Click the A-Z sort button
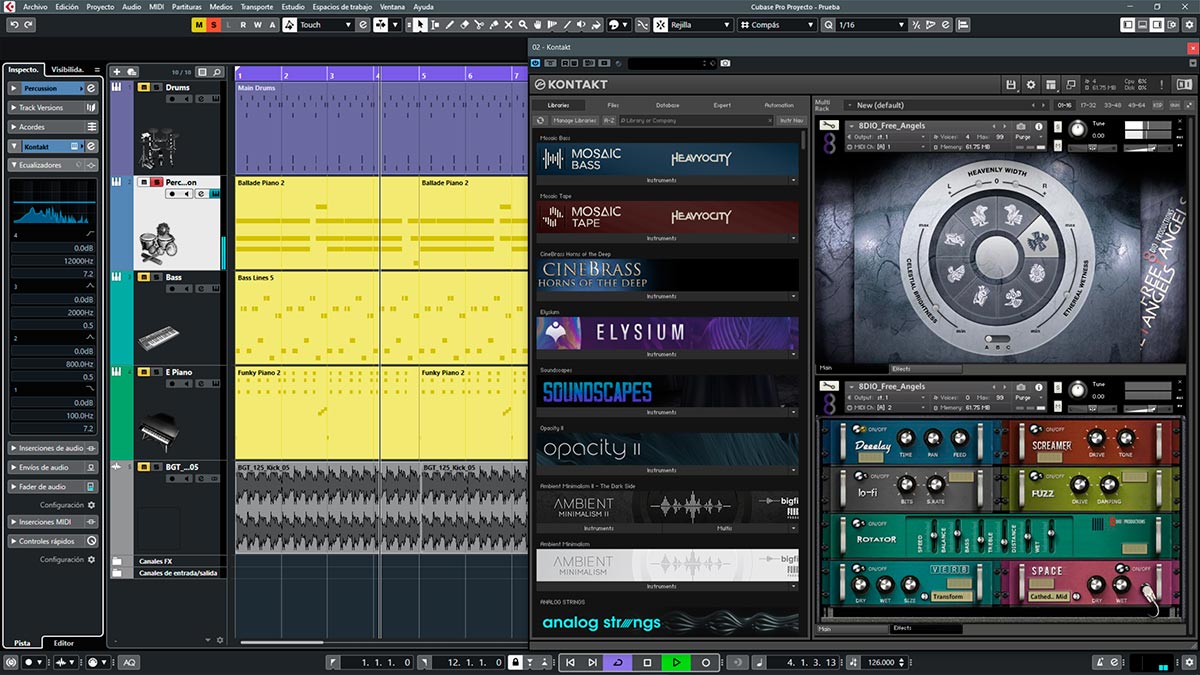 [609, 120]
